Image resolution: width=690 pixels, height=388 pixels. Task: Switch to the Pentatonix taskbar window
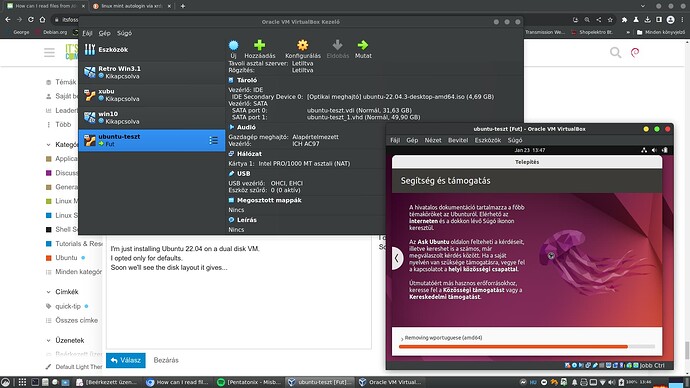click(249, 382)
